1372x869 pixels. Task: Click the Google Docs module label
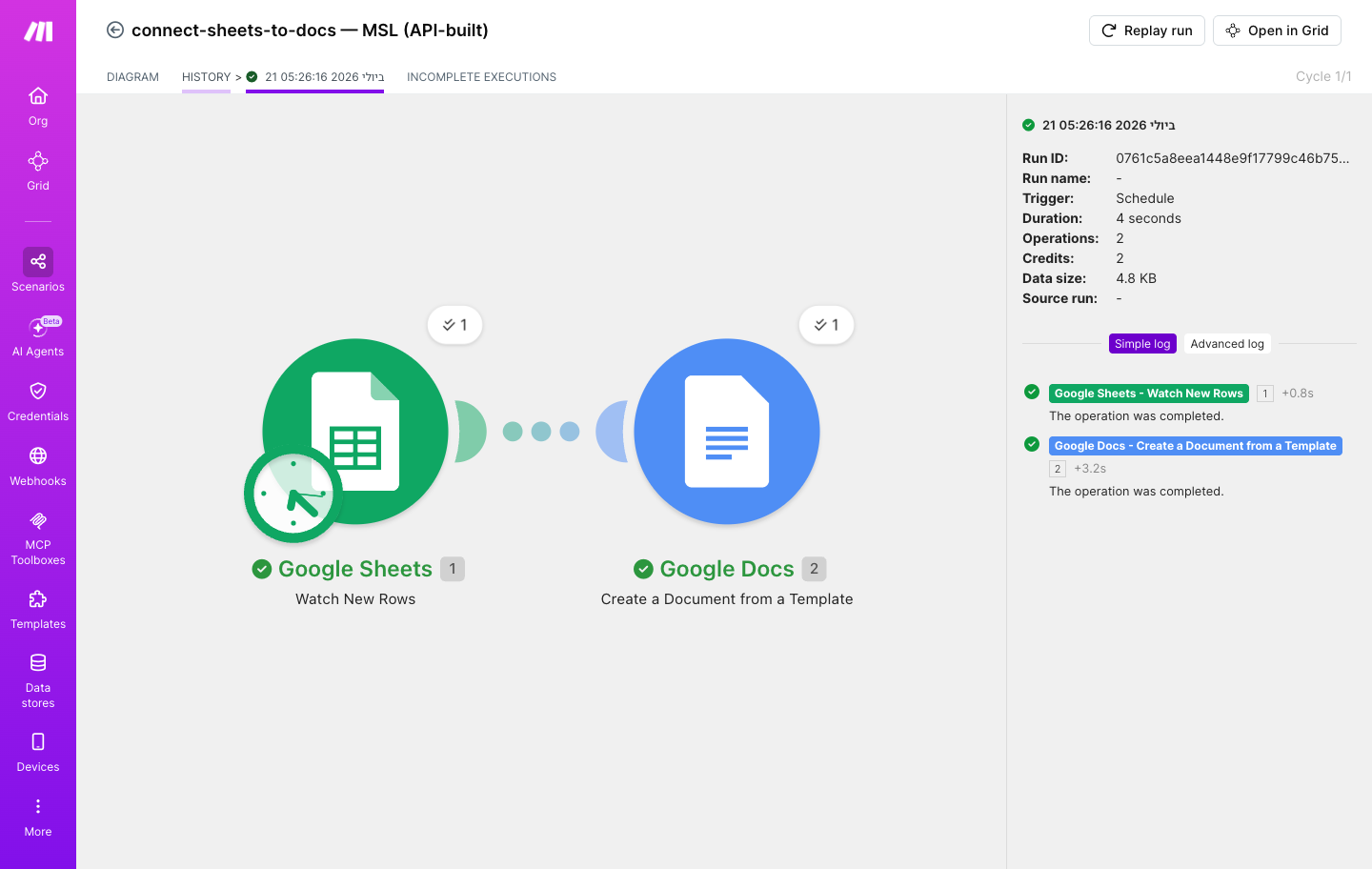[x=727, y=569]
